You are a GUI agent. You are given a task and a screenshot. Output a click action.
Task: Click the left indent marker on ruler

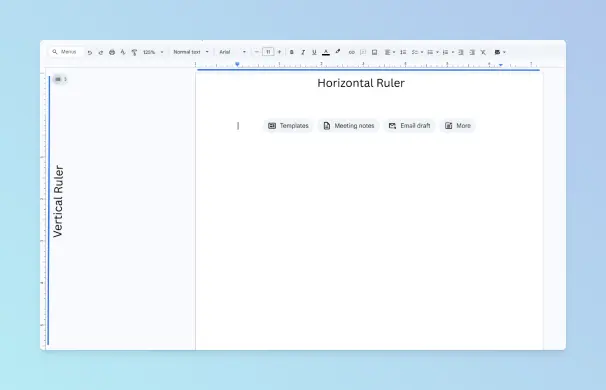(x=237, y=64)
